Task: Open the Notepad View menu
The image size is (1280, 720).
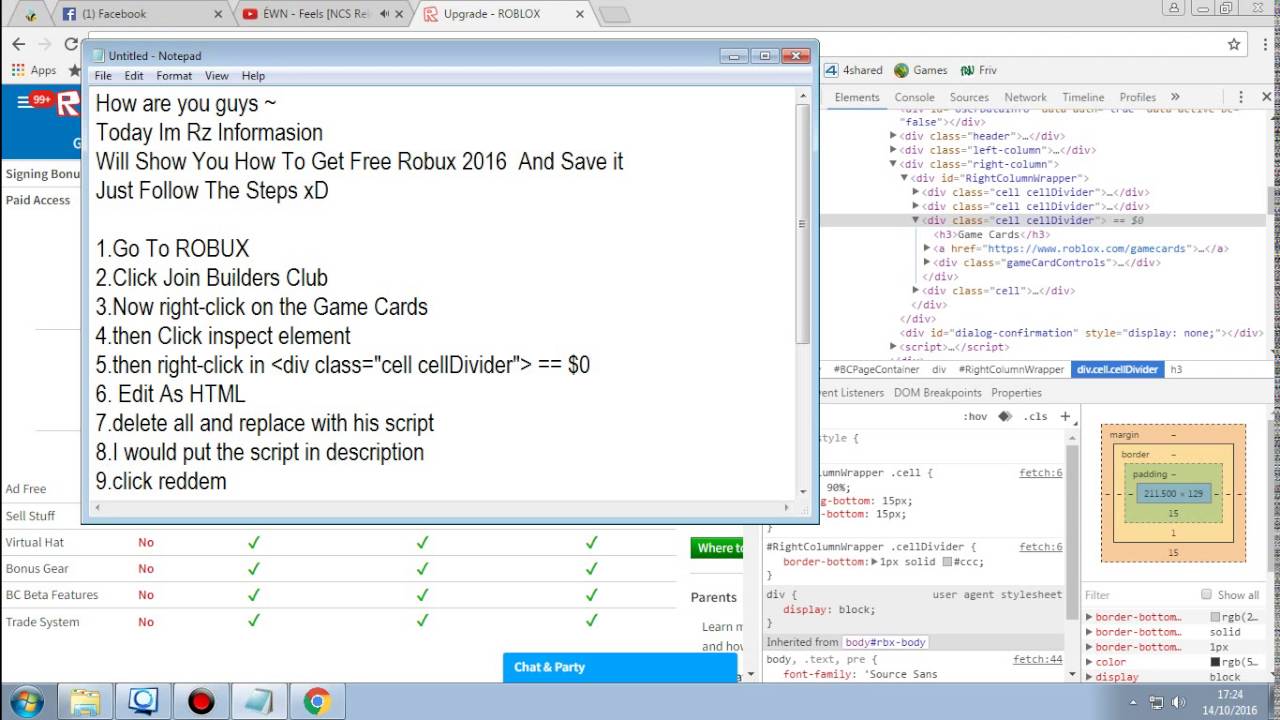Action: pos(217,76)
